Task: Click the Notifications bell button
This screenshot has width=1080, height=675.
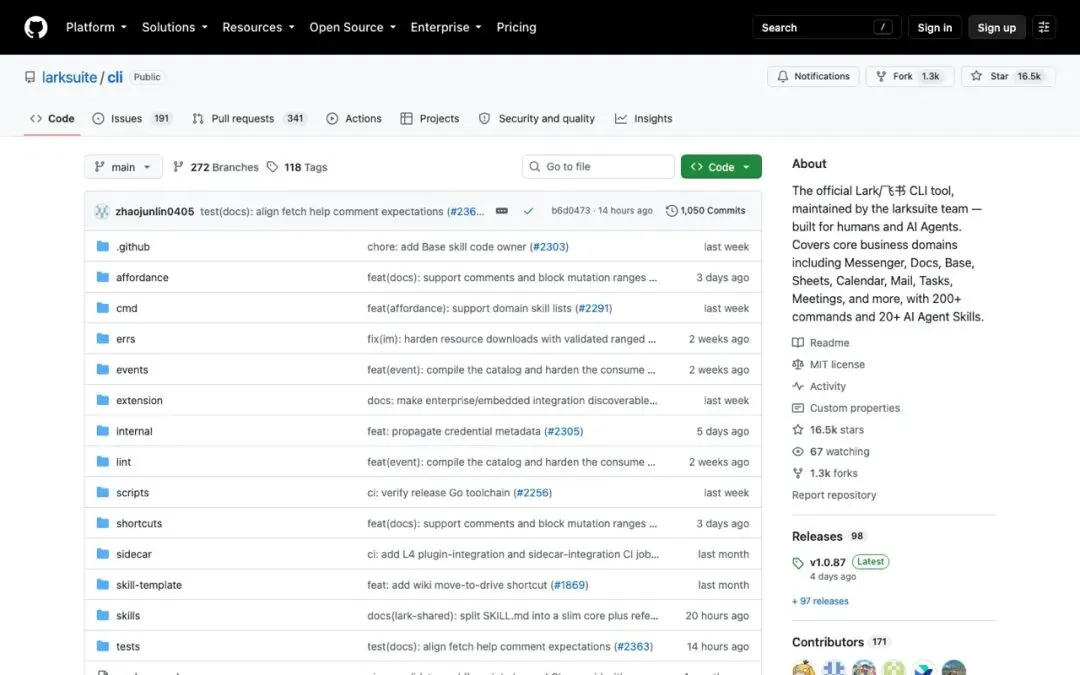Action: pos(813,76)
